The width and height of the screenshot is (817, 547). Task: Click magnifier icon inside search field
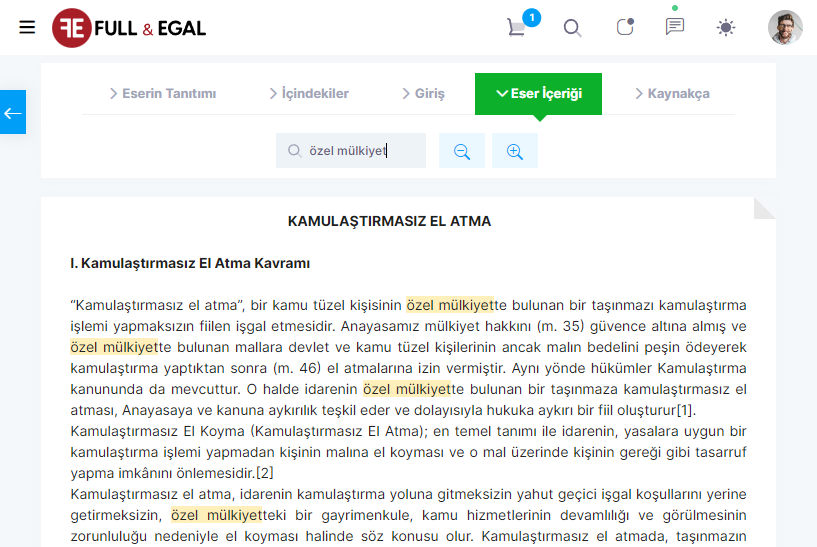coord(294,151)
